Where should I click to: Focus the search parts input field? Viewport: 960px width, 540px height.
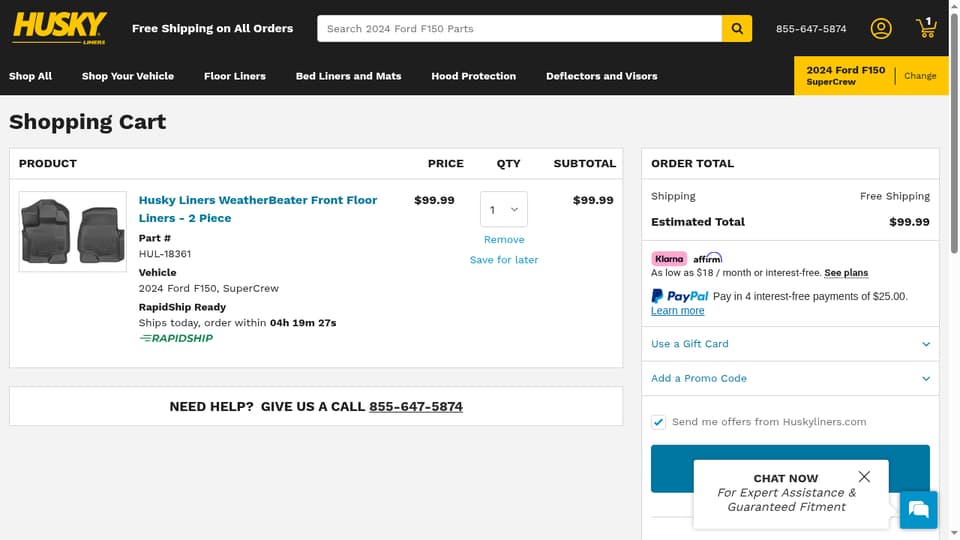pyautogui.click(x=519, y=29)
